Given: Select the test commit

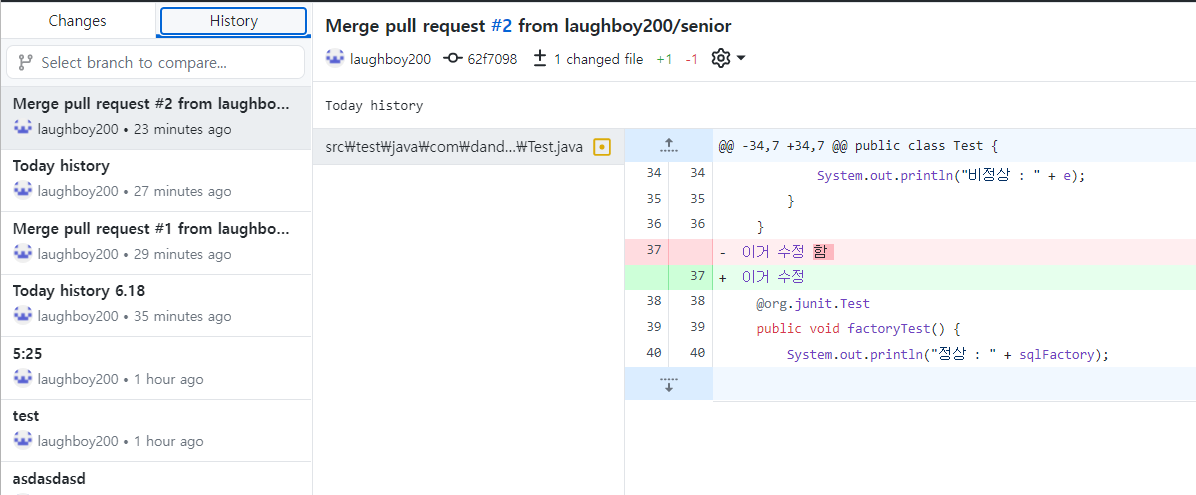Looking at the screenshot, I should 156,430.
